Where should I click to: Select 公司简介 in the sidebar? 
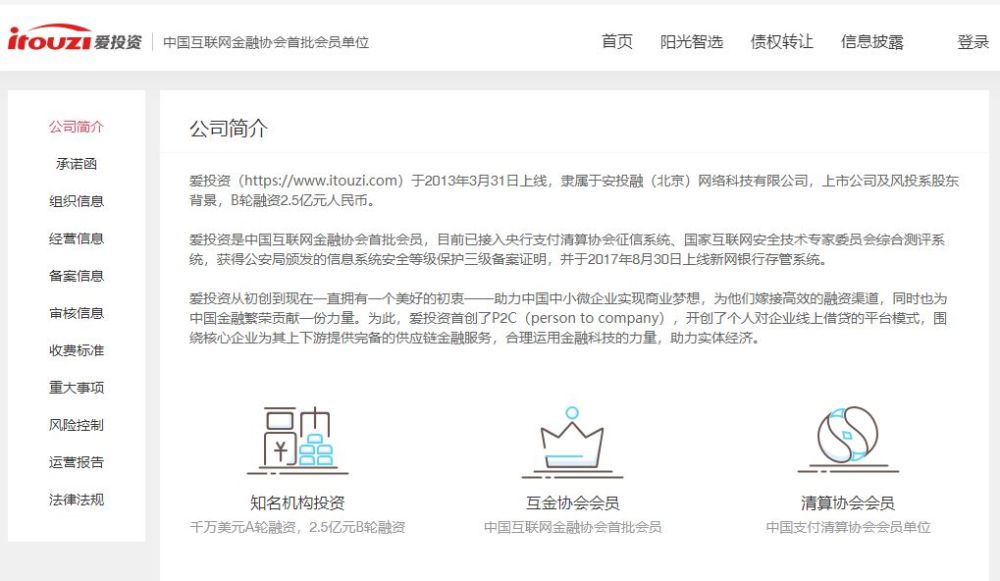(77, 127)
